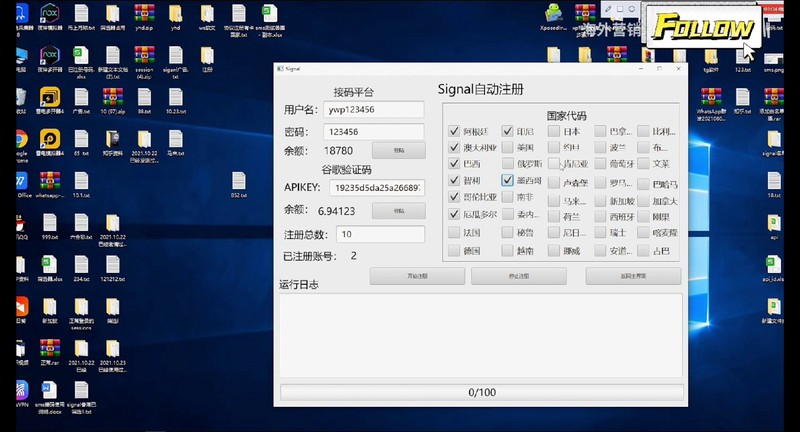
Task: Focus the 注册总数 total count field
Action: coord(380,234)
